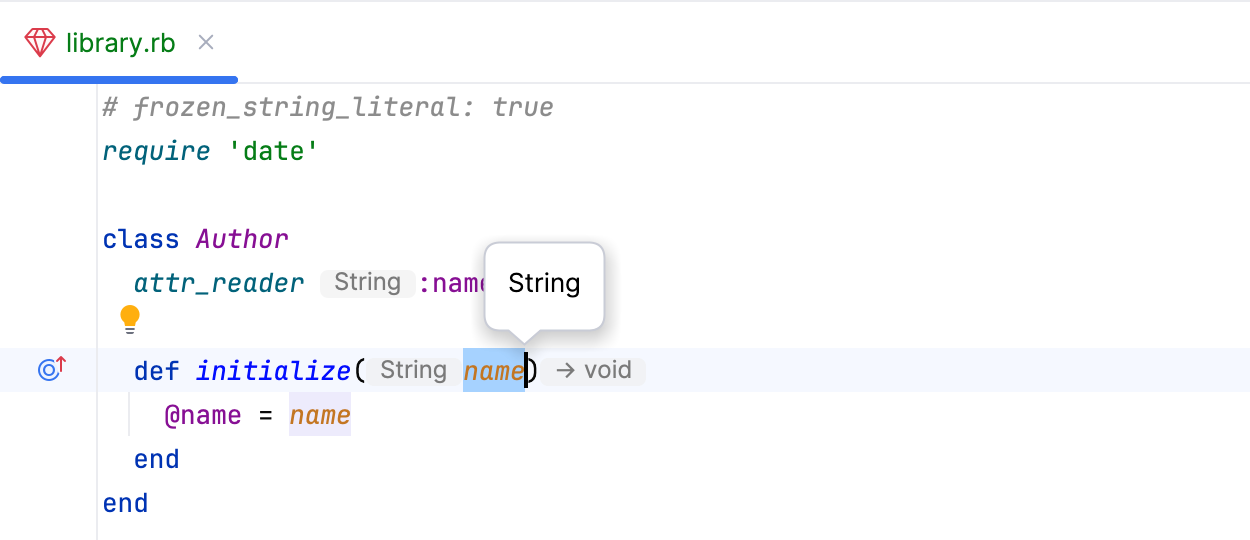Click the frozen_string_literal comment line

tap(328, 108)
